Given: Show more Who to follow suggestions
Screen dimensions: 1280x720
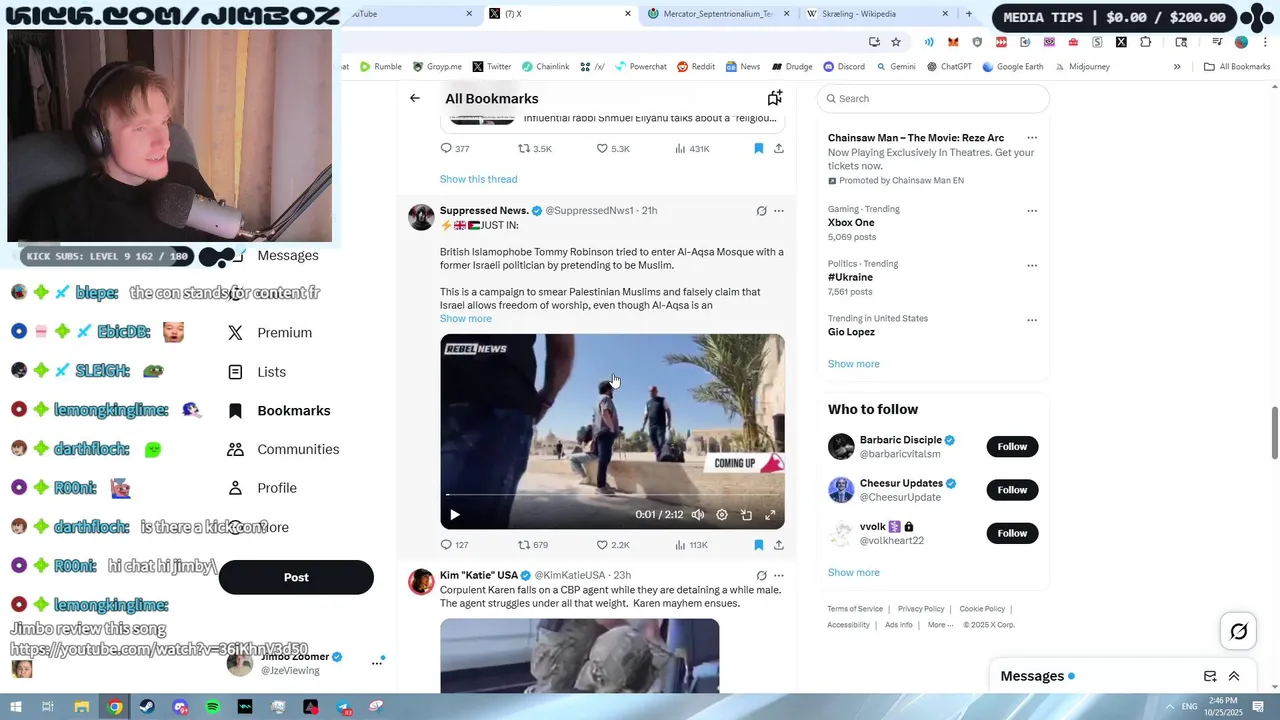Looking at the screenshot, I should 853,573.
